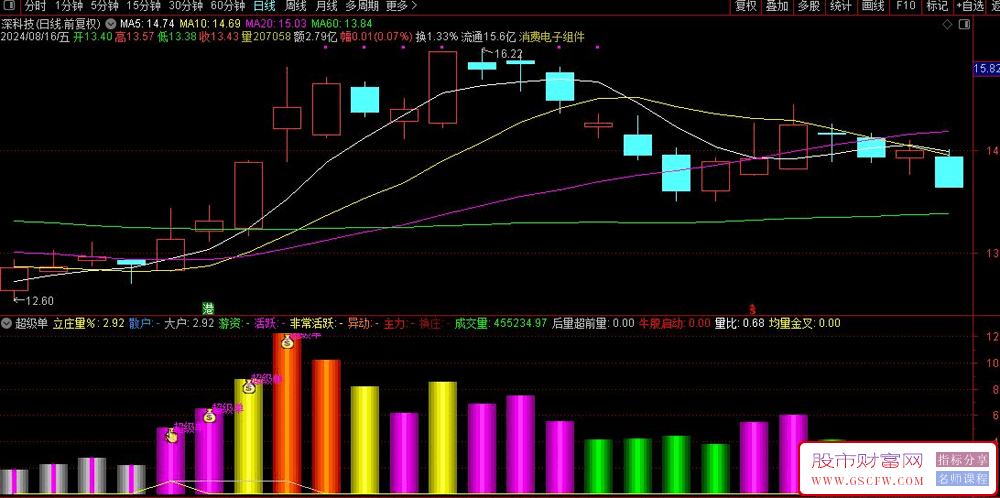
Task: Click the change value 幅0.01(0.07%)
Action: coord(377,37)
